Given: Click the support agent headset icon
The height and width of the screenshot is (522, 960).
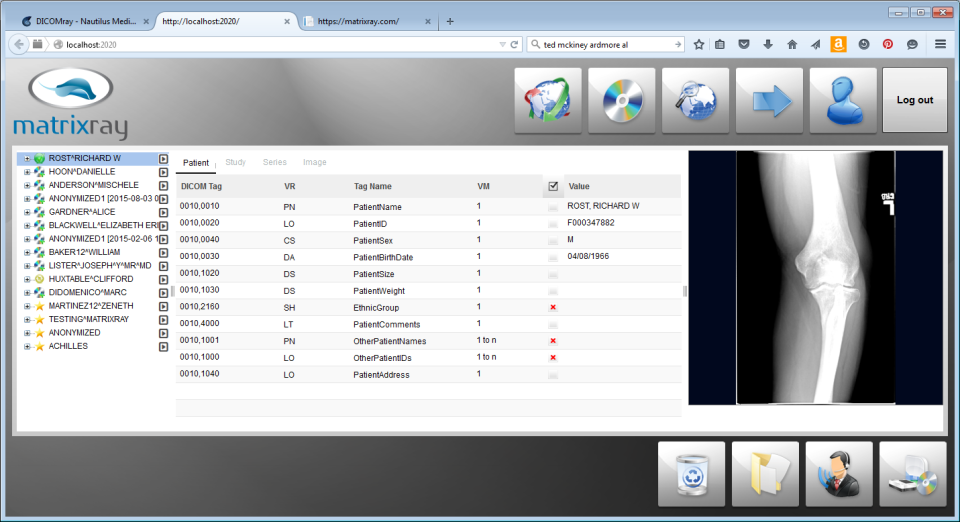Looking at the screenshot, I should (839, 474).
